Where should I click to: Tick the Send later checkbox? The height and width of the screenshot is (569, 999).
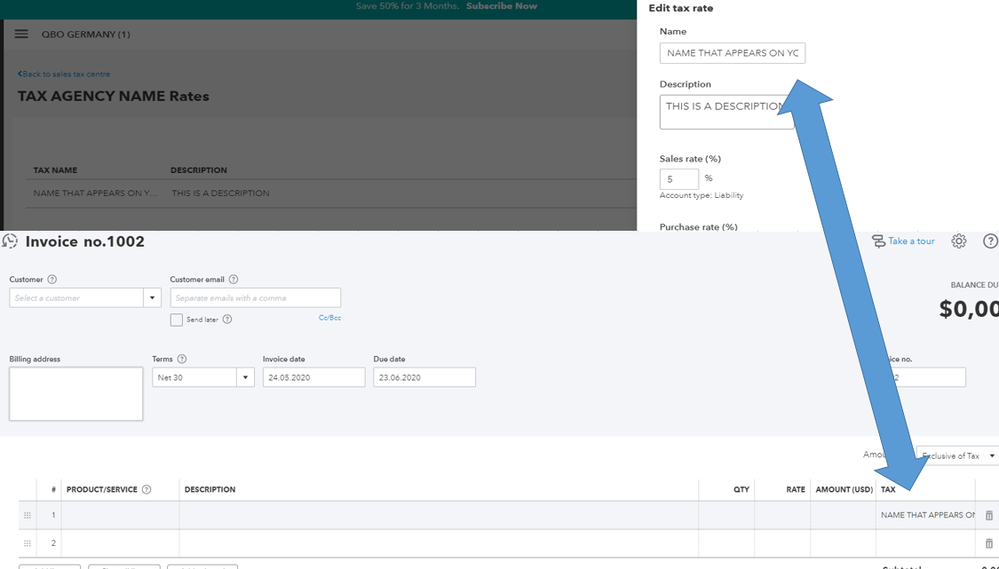pos(176,320)
